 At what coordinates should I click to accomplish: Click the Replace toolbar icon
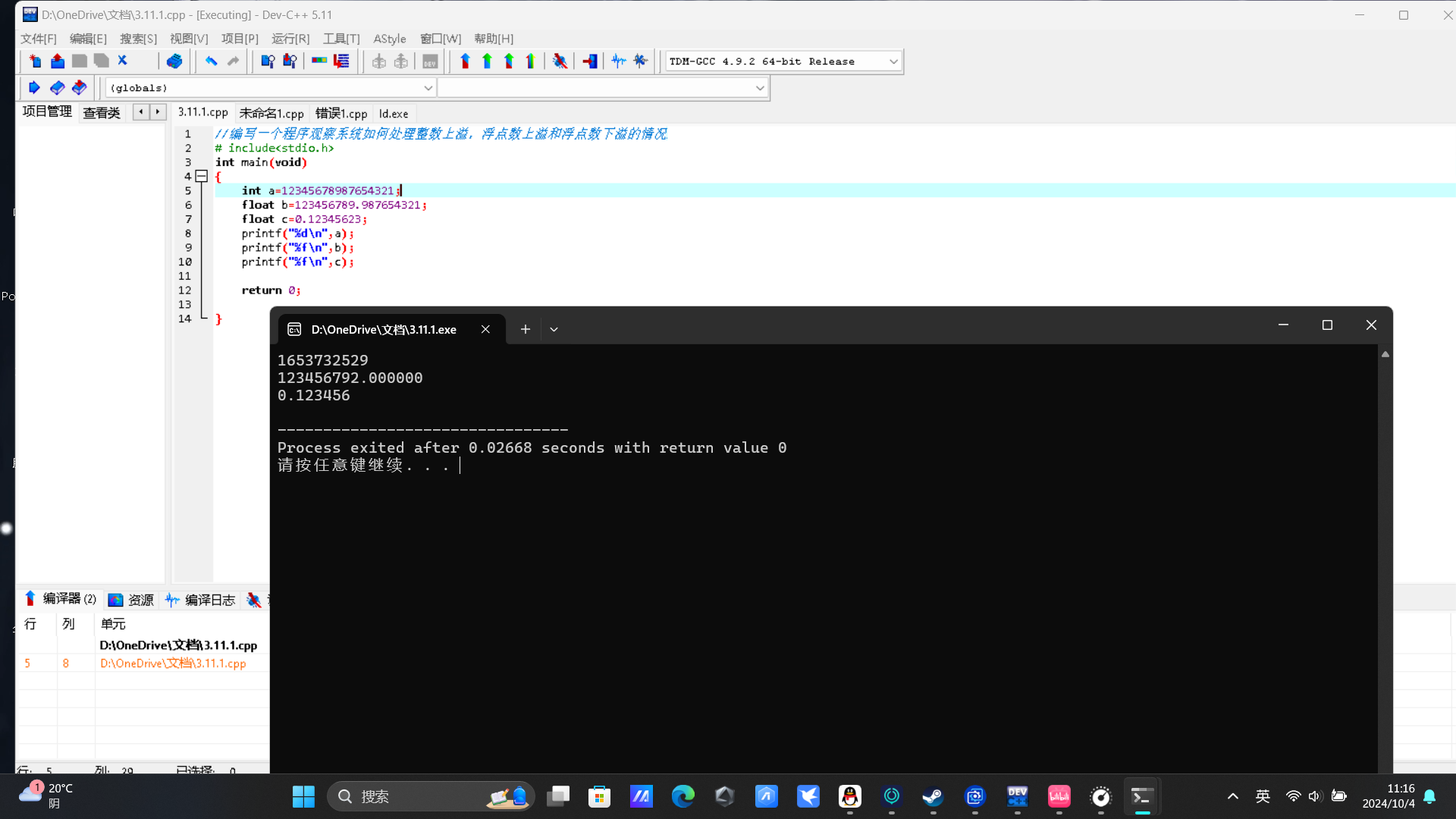(289, 61)
